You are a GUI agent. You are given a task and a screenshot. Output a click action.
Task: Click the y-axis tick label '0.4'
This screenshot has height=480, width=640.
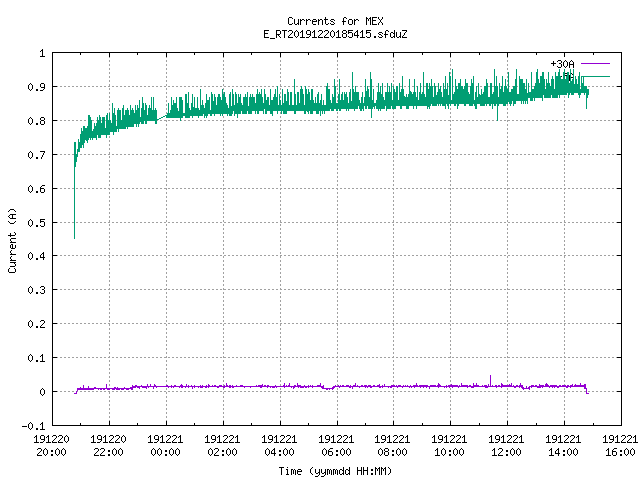point(36,256)
